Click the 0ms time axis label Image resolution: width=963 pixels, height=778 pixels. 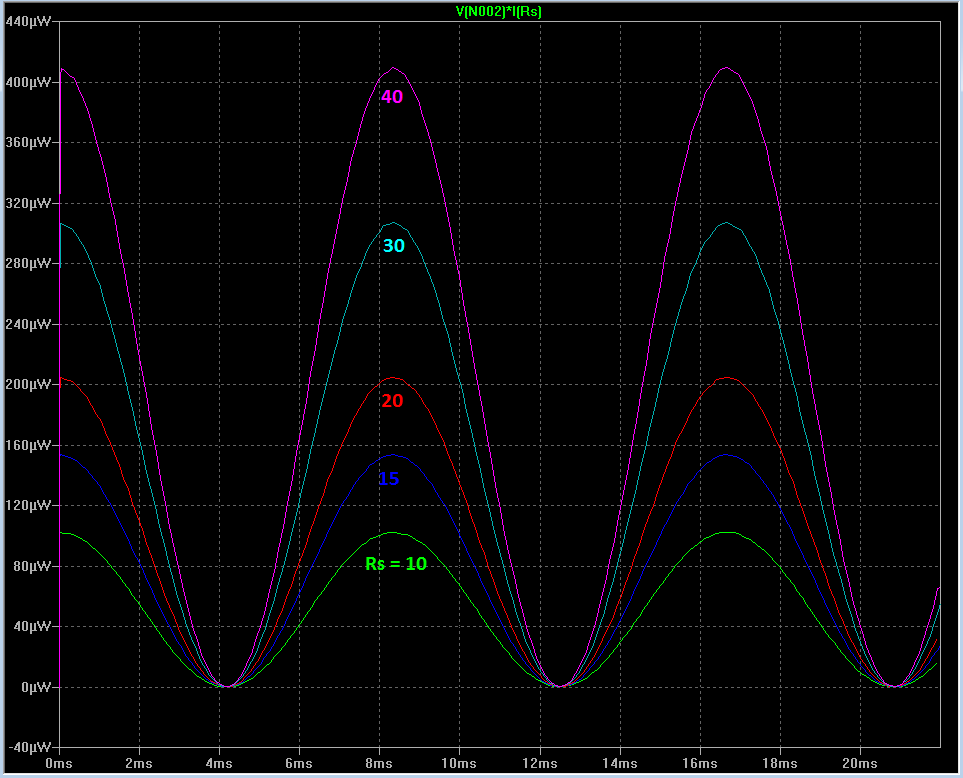(59, 763)
